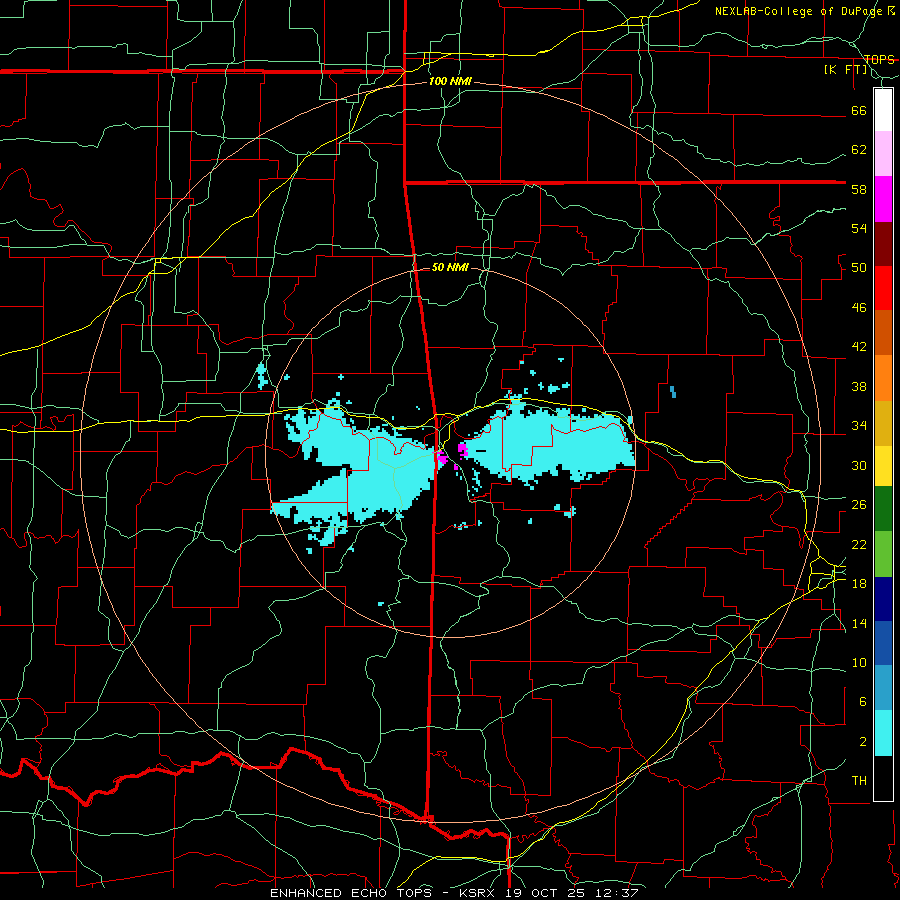Select the '6' legend value
900x900 pixels.
(x=862, y=701)
